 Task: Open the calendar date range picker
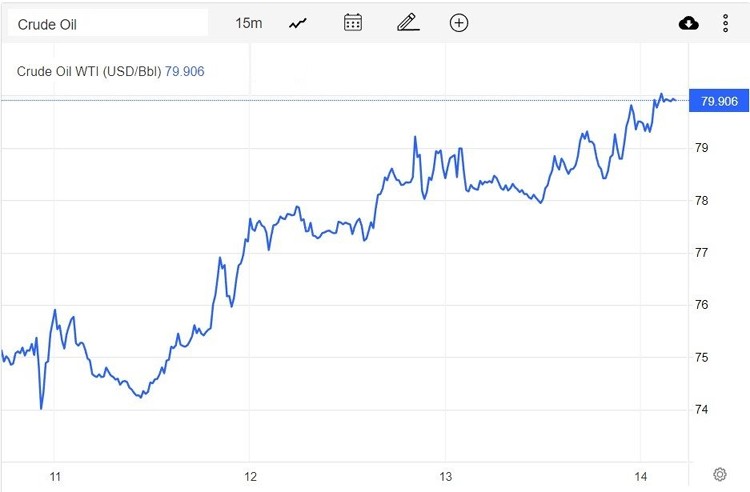coord(352,23)
